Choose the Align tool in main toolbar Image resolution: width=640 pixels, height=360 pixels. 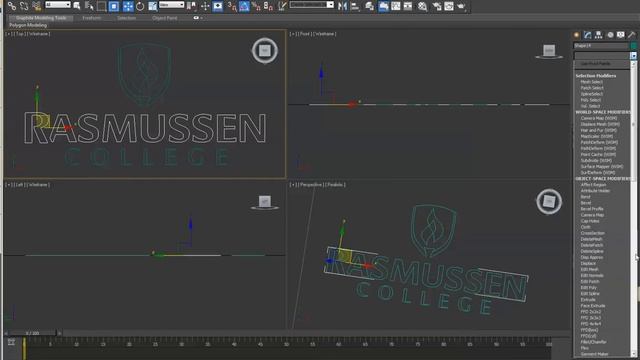coord(355,6)
